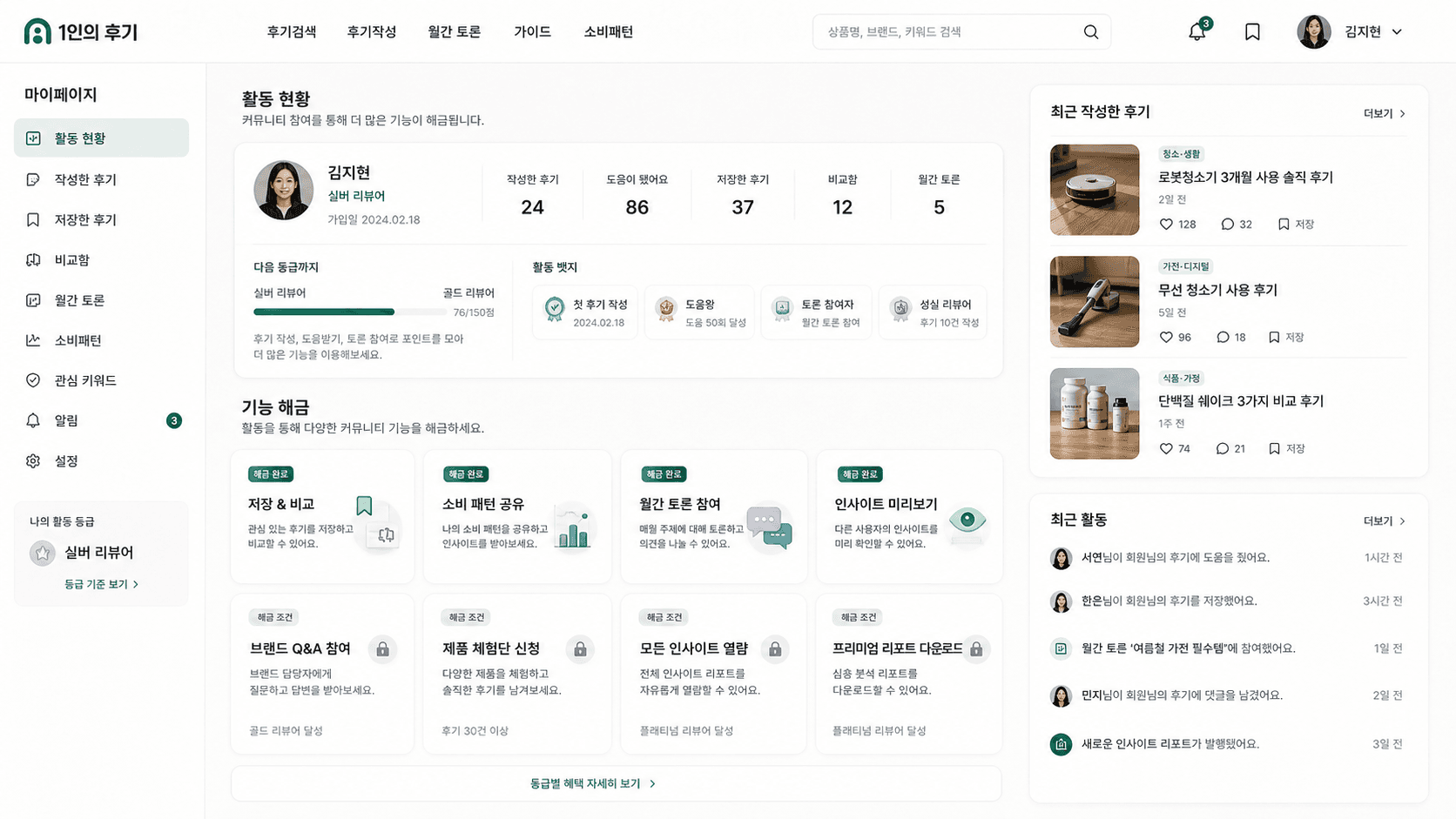The image size is (1456, 819).
Task: Click the search magnifier icon
Action: click(1090, 32)
